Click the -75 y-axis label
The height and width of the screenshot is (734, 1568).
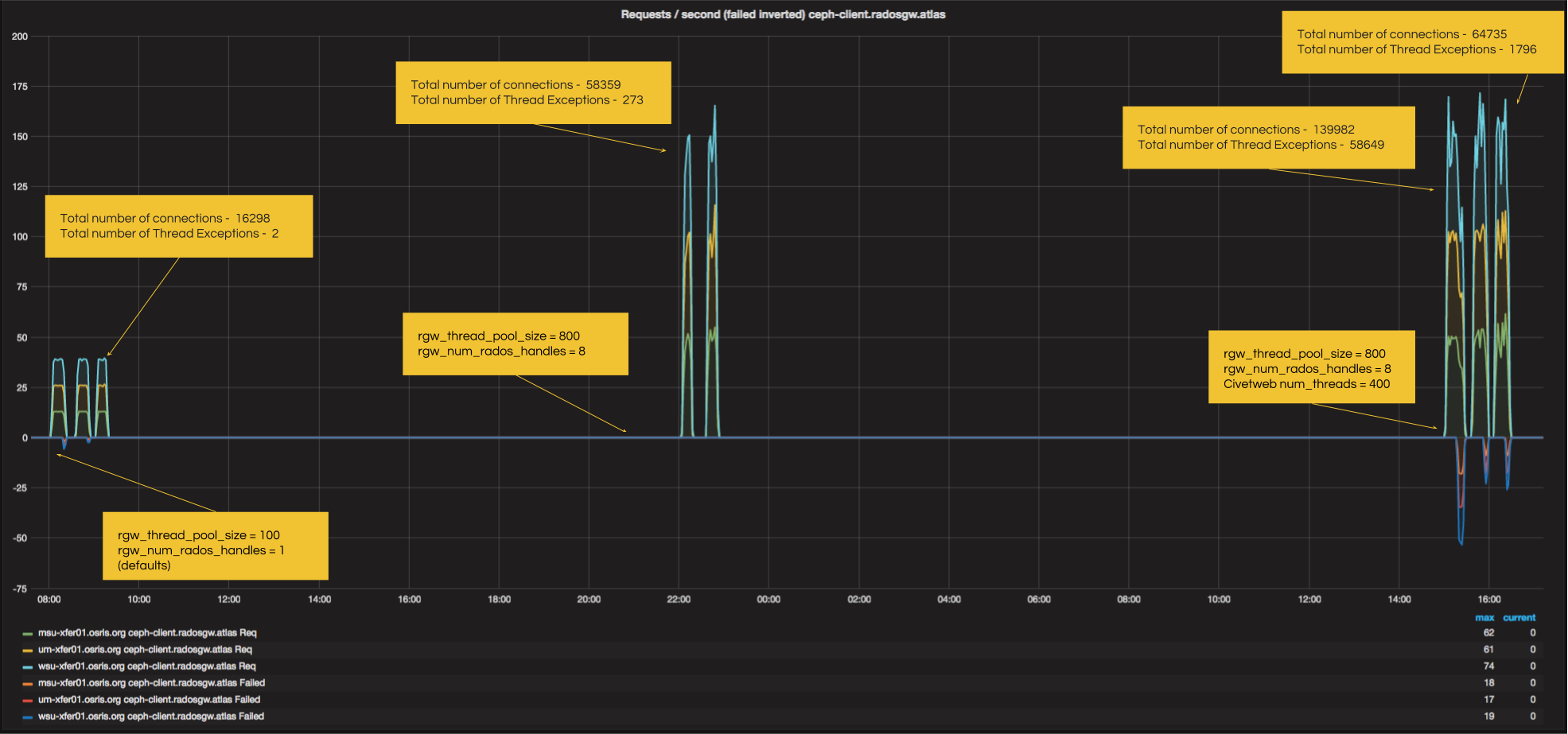(x=20, y=589)
